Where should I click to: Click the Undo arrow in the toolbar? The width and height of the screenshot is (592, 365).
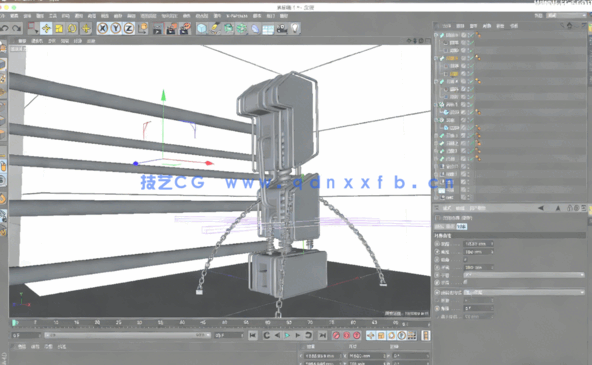tap(5, 29)
